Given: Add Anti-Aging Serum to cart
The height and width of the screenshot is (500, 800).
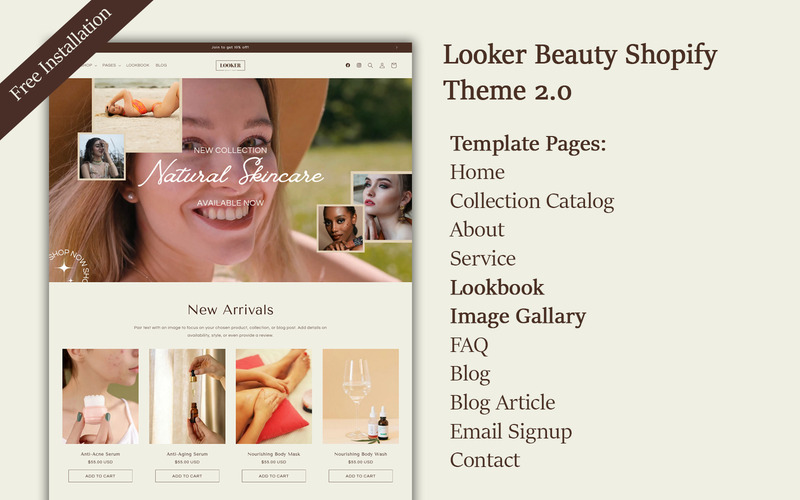Looking at the screenshot, I should tap(187, 476).
